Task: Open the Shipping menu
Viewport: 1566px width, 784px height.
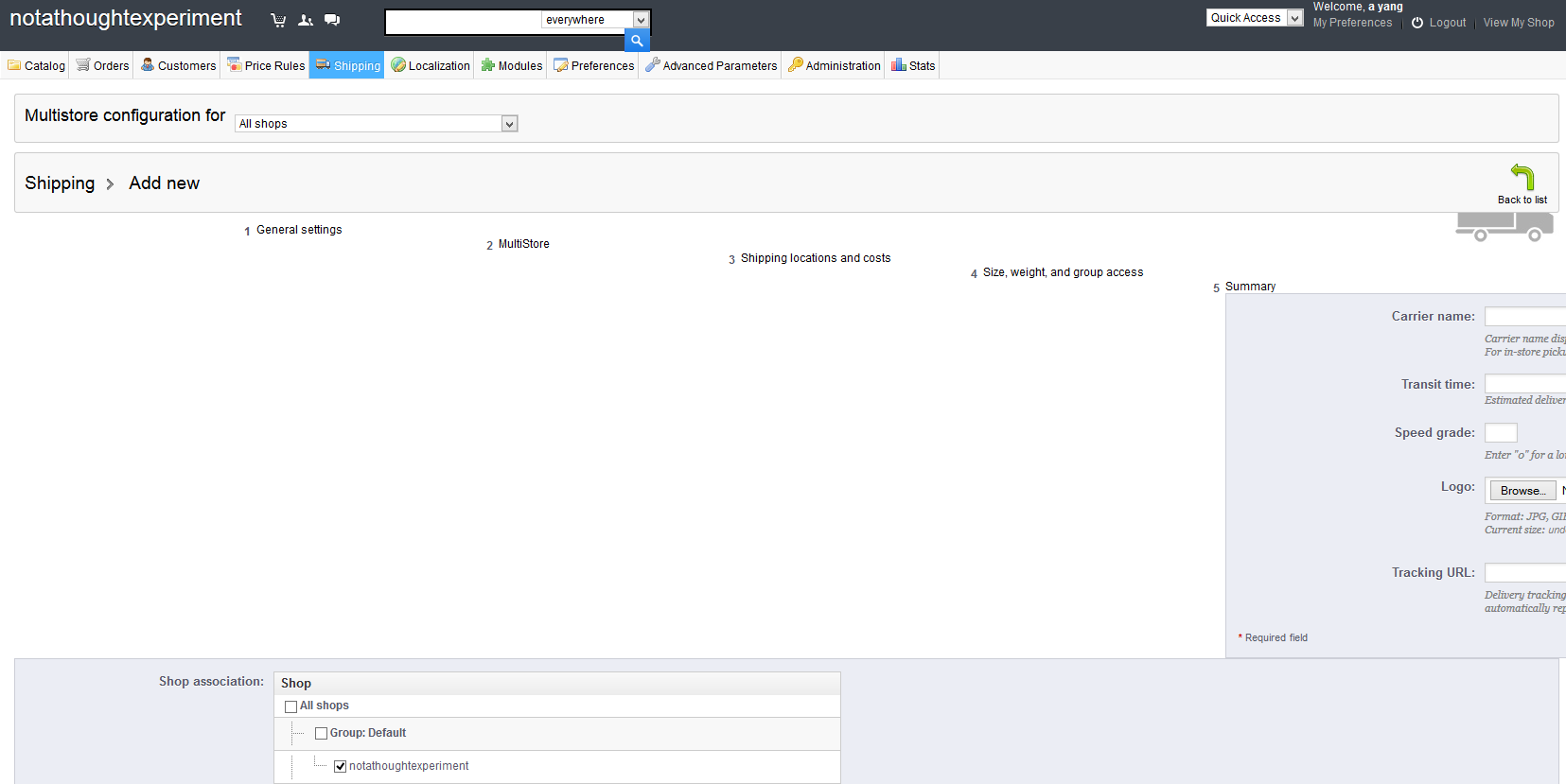Action: (x=347, y=65)
